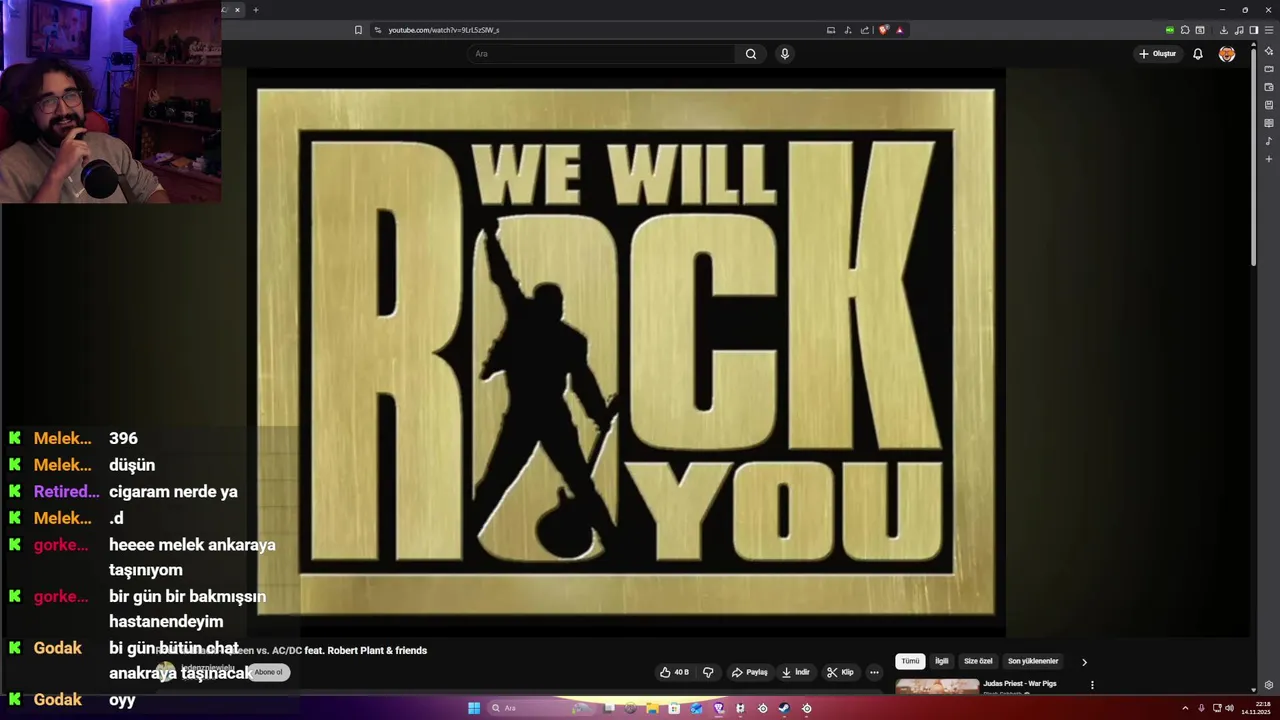Click bookmark icon left of URL
Image resolution: width=1280 pixels, height=720 pixels.
pos(358,30)
